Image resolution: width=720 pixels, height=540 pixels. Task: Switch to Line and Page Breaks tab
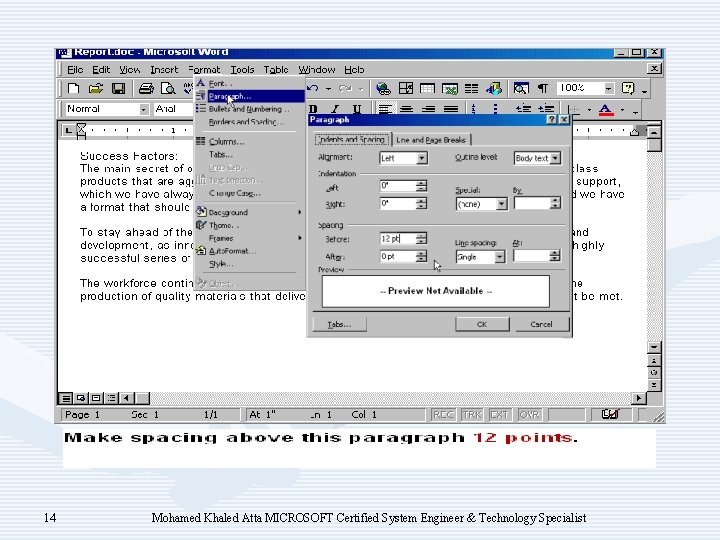431,140
